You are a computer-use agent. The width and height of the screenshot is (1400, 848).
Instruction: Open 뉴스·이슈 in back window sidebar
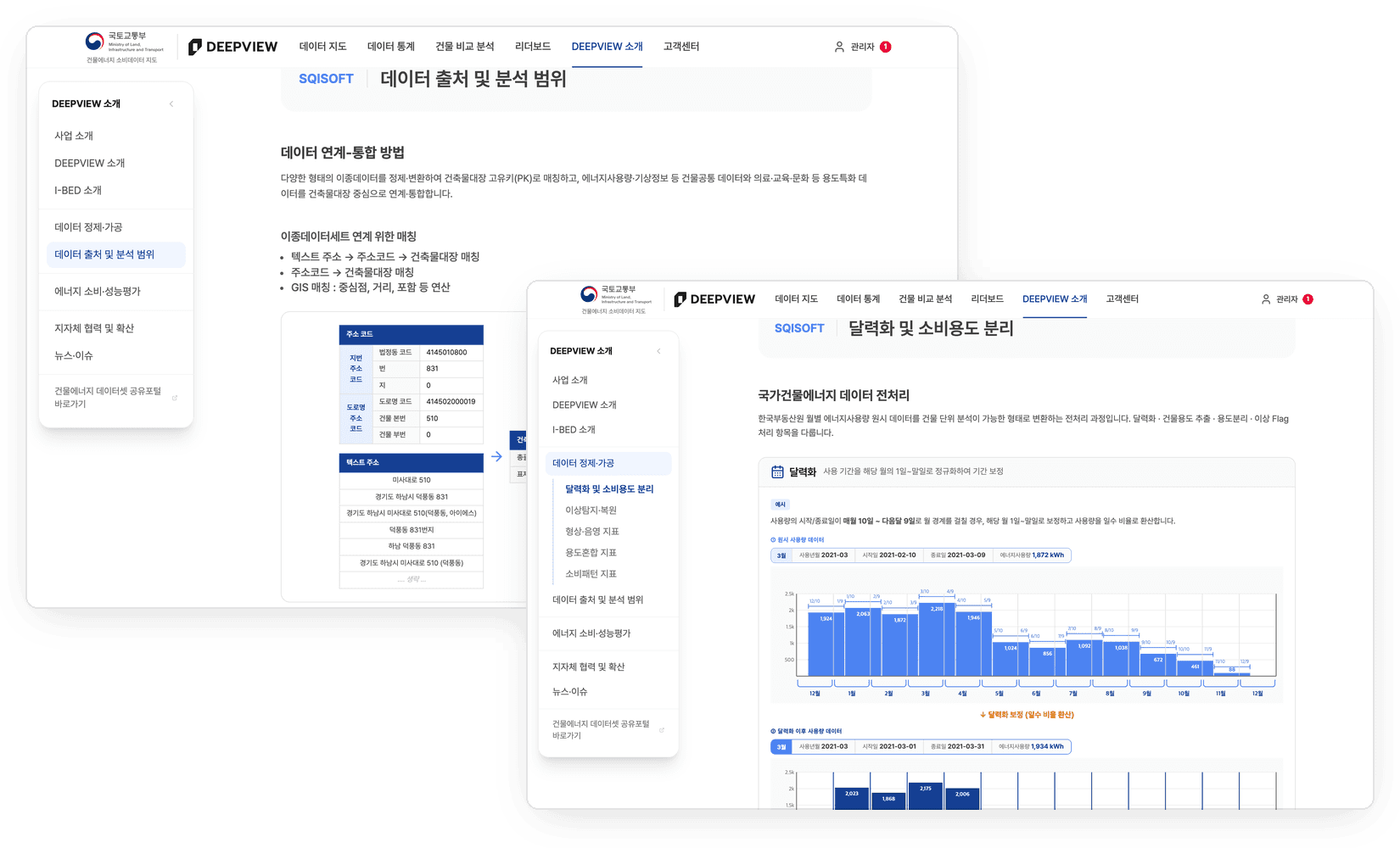[74, 355]
